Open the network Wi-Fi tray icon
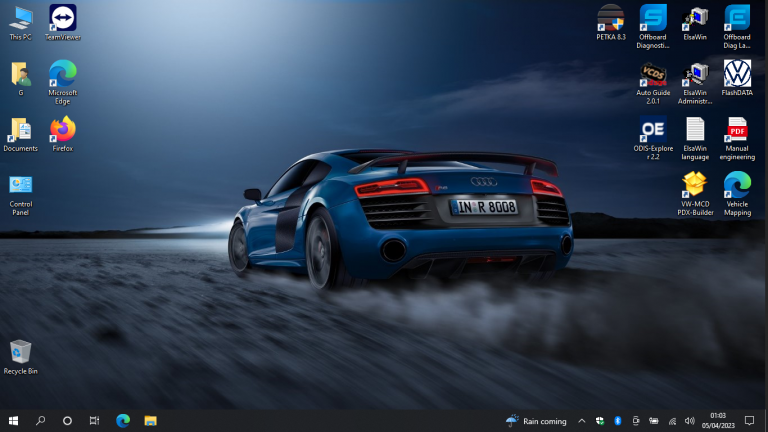Image resolution: width=768 pixels, height=432 pixels. pos(671,421)
